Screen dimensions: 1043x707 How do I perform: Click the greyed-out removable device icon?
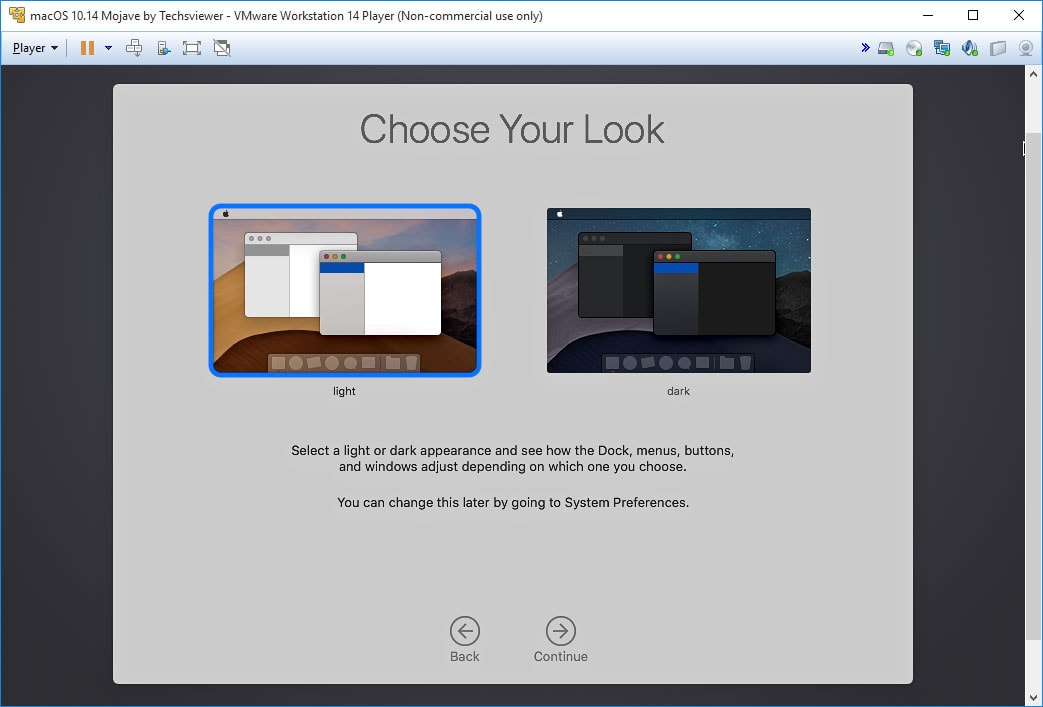coord(998,48)
